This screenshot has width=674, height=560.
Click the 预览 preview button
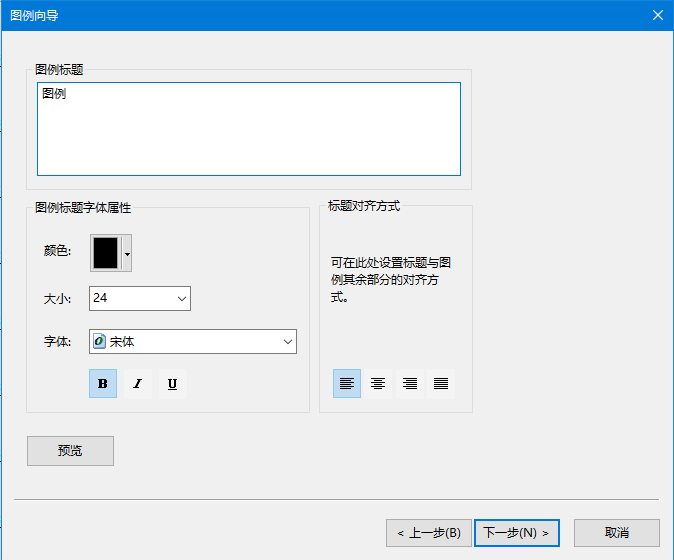[x=70, y=451]
